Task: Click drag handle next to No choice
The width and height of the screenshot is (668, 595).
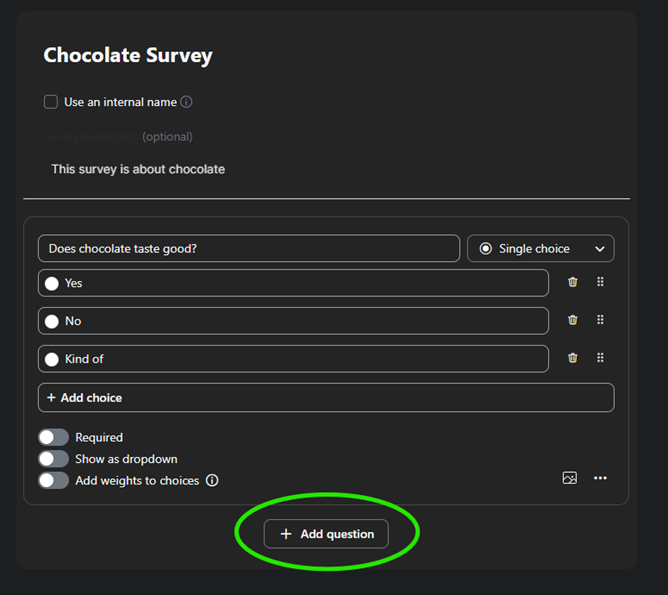Action: [600, 320]
